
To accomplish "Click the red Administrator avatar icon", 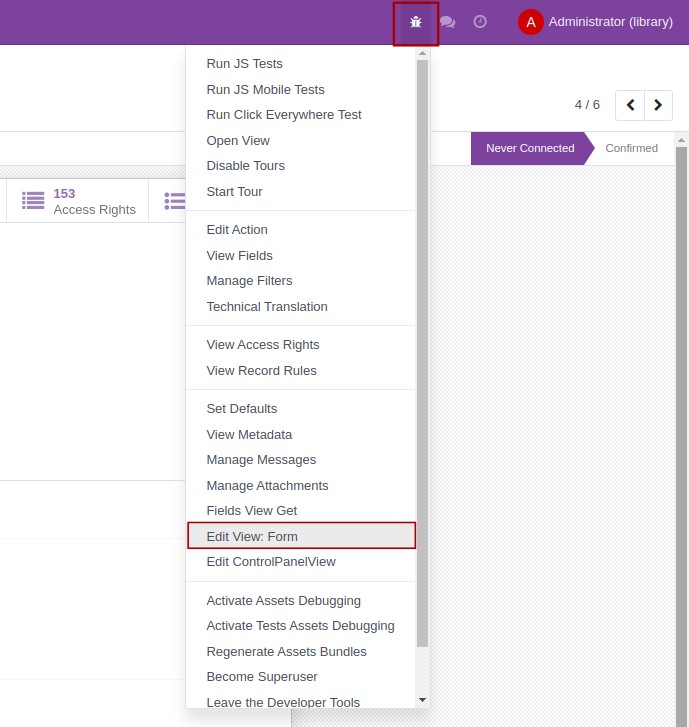I will (x=530, y=22).
